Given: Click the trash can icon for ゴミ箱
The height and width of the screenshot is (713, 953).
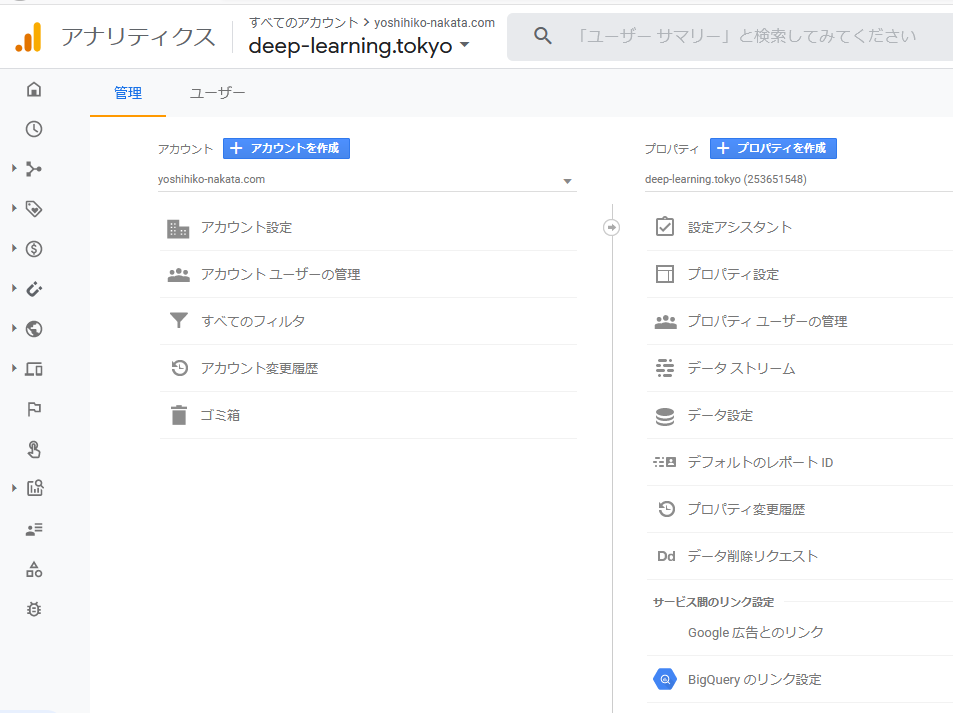Looking at the screenshot, I should click(179, 415).
